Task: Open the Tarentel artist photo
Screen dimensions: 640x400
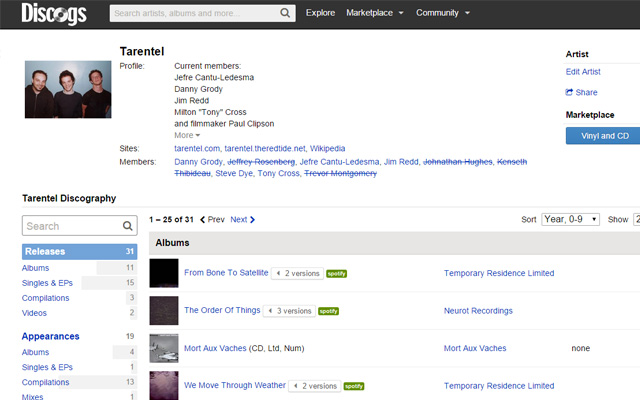Action: pos(68,89)
